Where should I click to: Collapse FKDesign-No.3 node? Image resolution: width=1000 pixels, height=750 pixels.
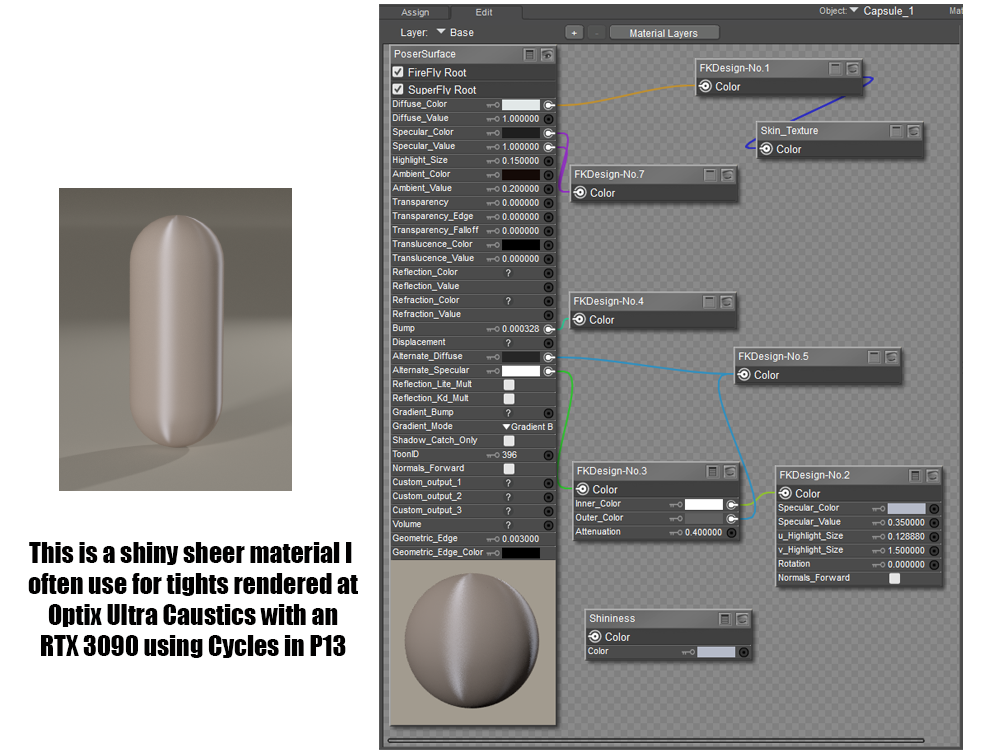pyautogui.click(x=712, y=471)
